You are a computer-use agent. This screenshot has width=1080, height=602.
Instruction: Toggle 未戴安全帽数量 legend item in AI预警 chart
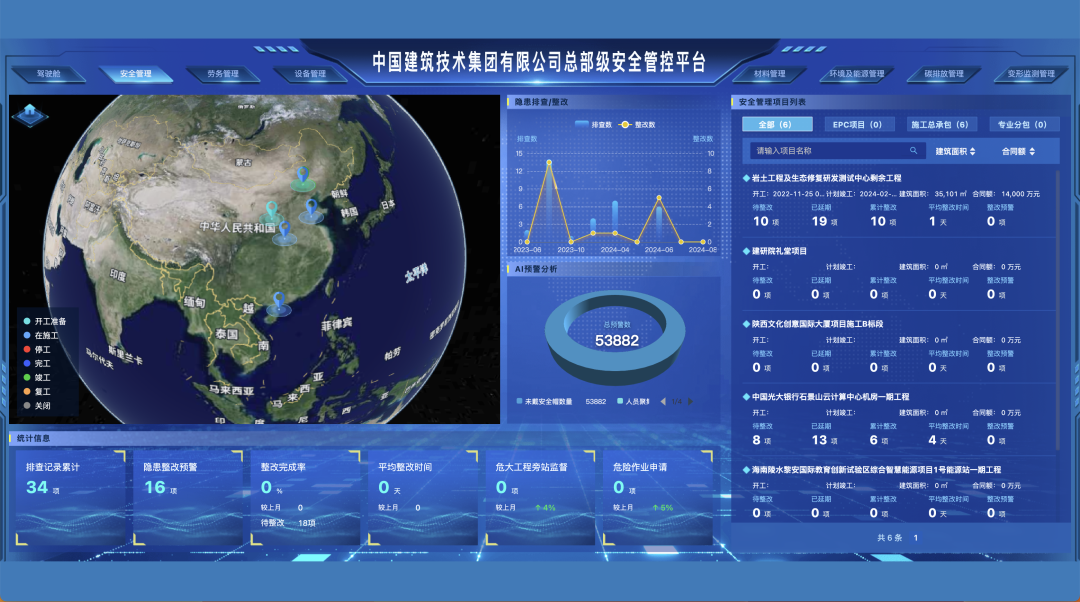[554, 401]
